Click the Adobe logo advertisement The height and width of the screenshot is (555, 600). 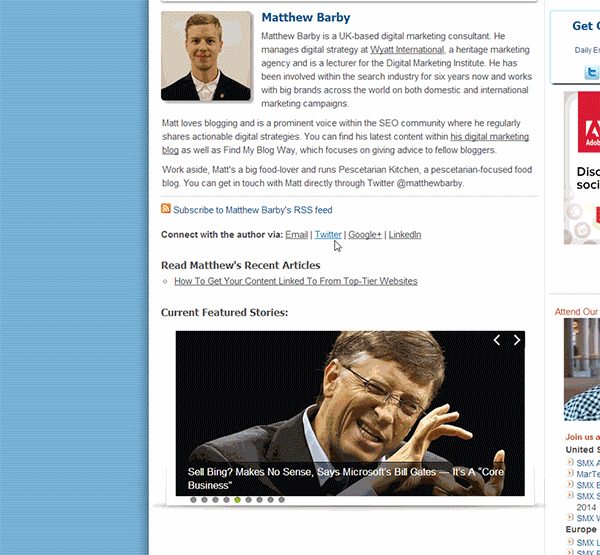point(589,122)
